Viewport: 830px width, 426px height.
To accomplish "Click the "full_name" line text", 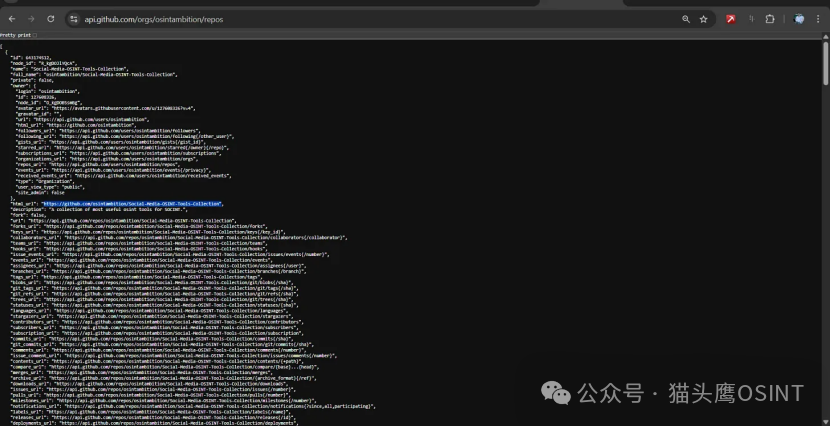I will point(94,75).
